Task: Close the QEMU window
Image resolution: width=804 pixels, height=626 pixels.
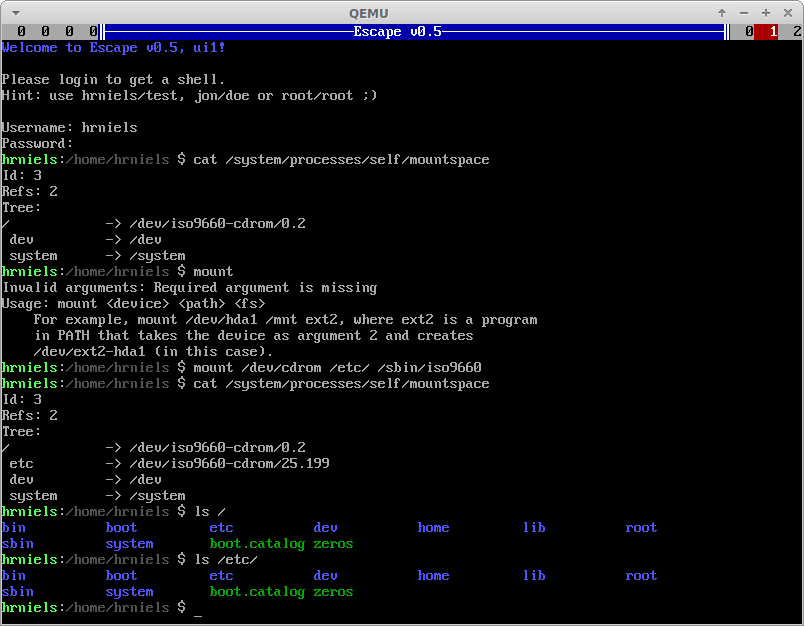Action: [x=788, y=13]
